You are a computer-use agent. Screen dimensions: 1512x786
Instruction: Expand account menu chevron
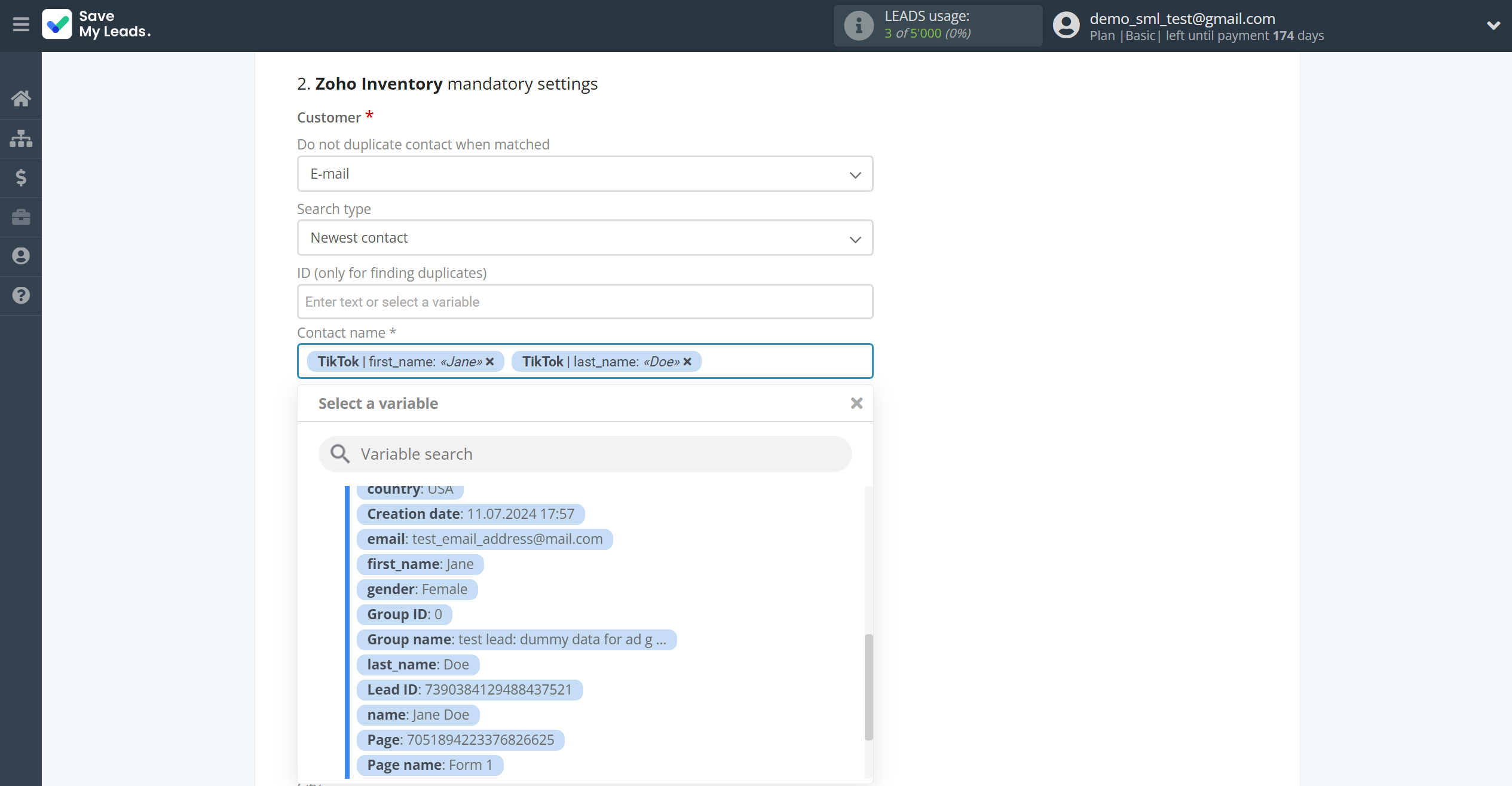tap(1493, 25)
